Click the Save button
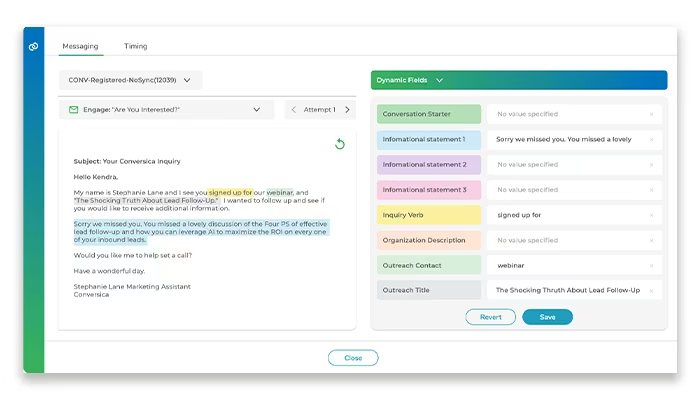 point(547,317)
